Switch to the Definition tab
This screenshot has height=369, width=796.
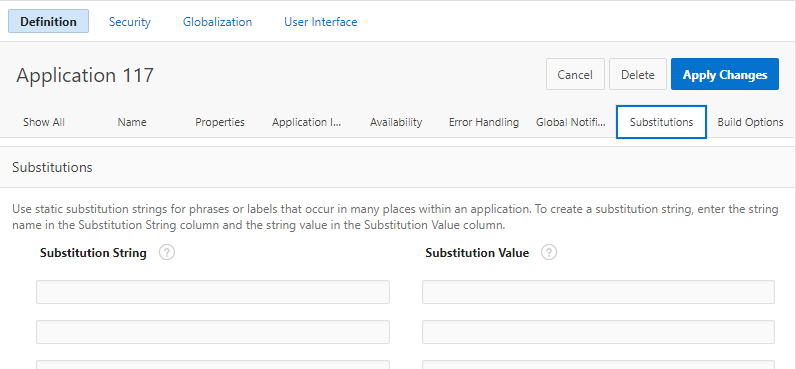point(48,22)
